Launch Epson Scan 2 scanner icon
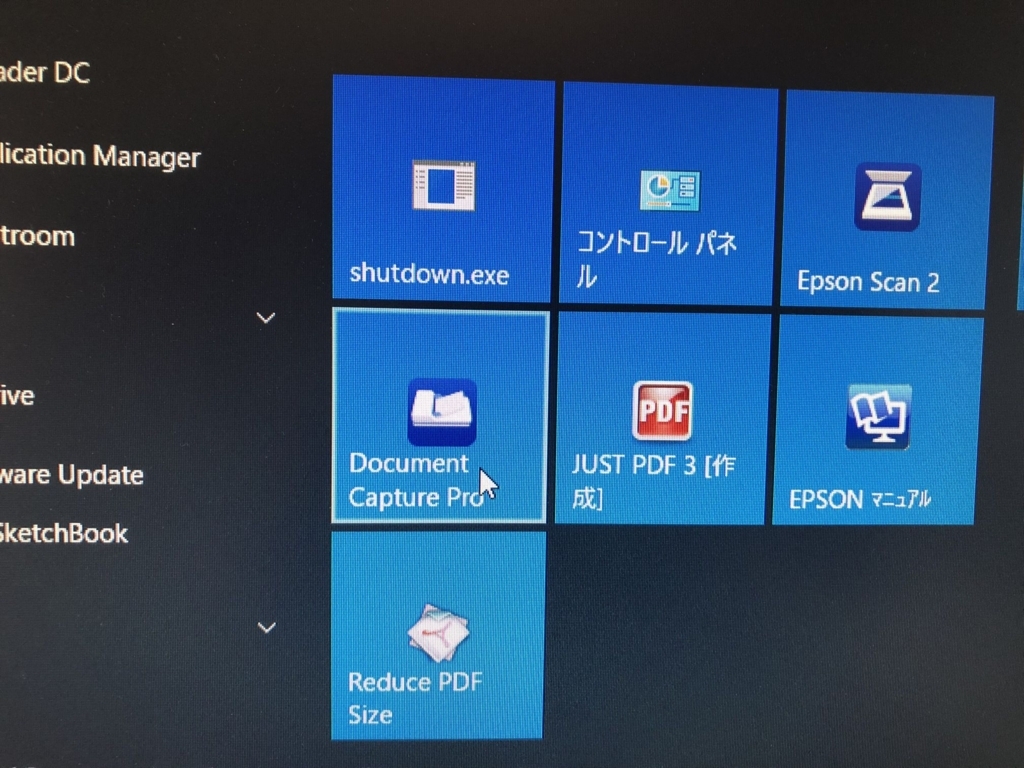Viewport: 1024px width, 768px height. (x=888, y=197)
